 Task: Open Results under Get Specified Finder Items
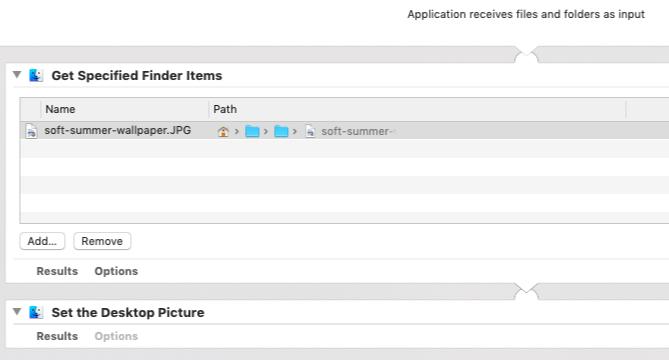57,271
